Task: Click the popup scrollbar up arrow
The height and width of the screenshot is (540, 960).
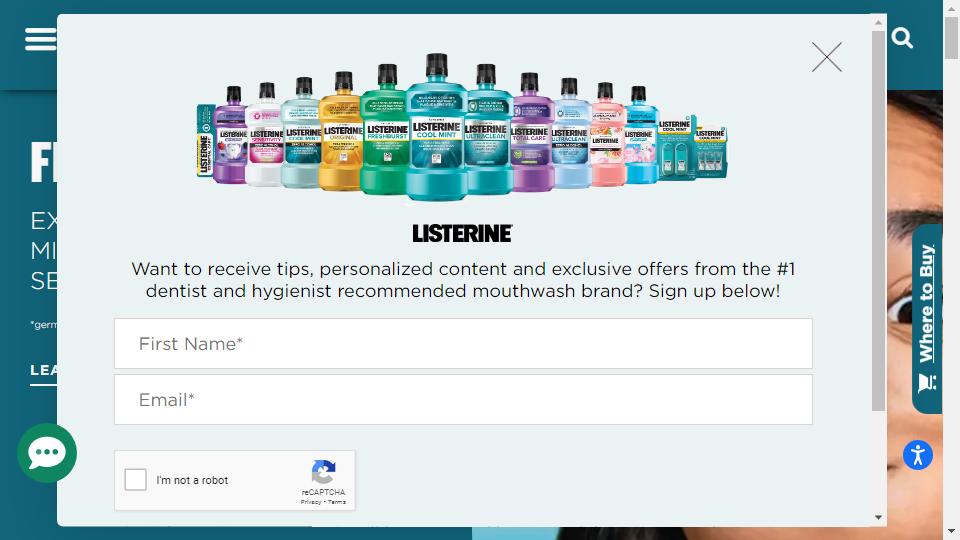Action: pos(879,22)
